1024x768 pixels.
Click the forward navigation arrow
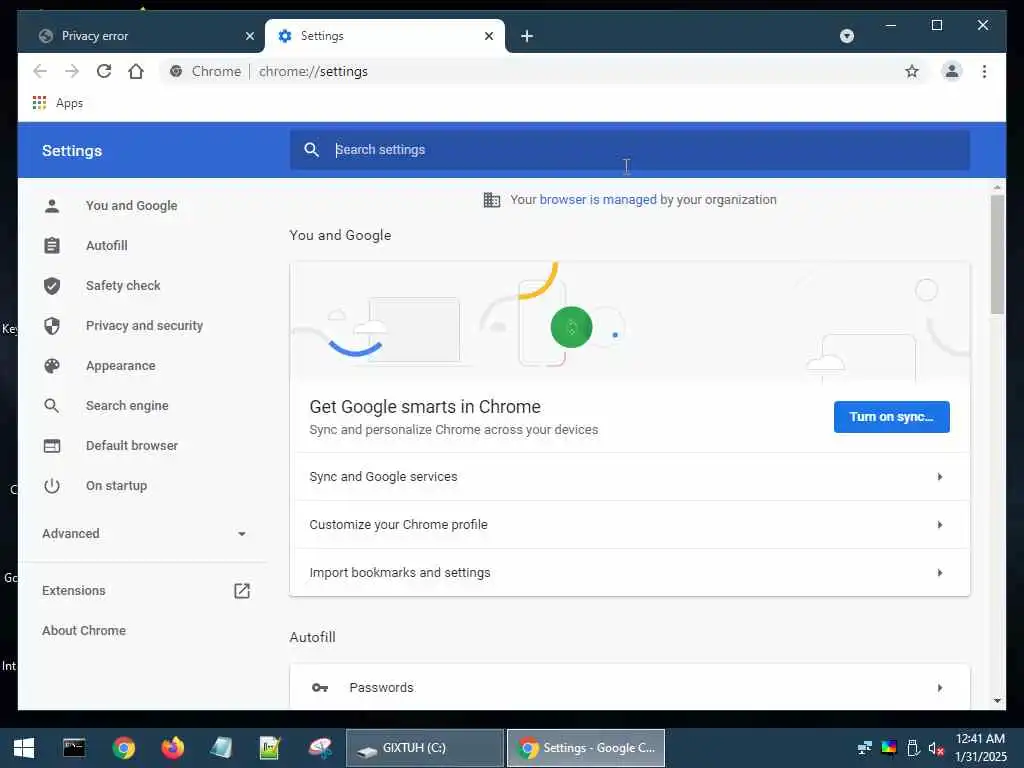click(72, 71)
